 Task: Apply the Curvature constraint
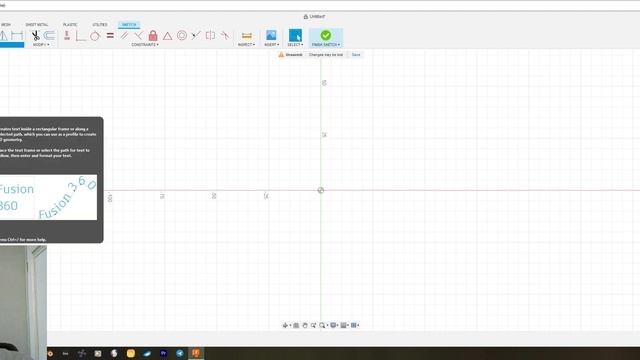tap(225, 36)
